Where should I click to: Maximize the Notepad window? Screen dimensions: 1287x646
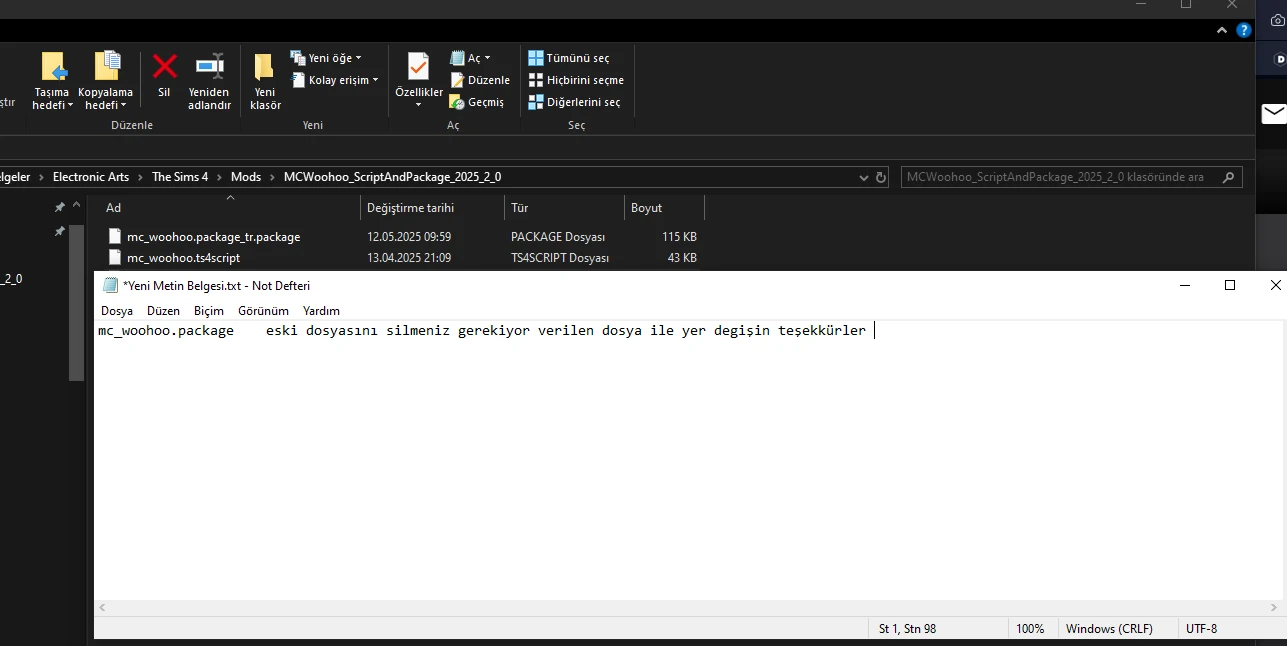coord(1230,285)
